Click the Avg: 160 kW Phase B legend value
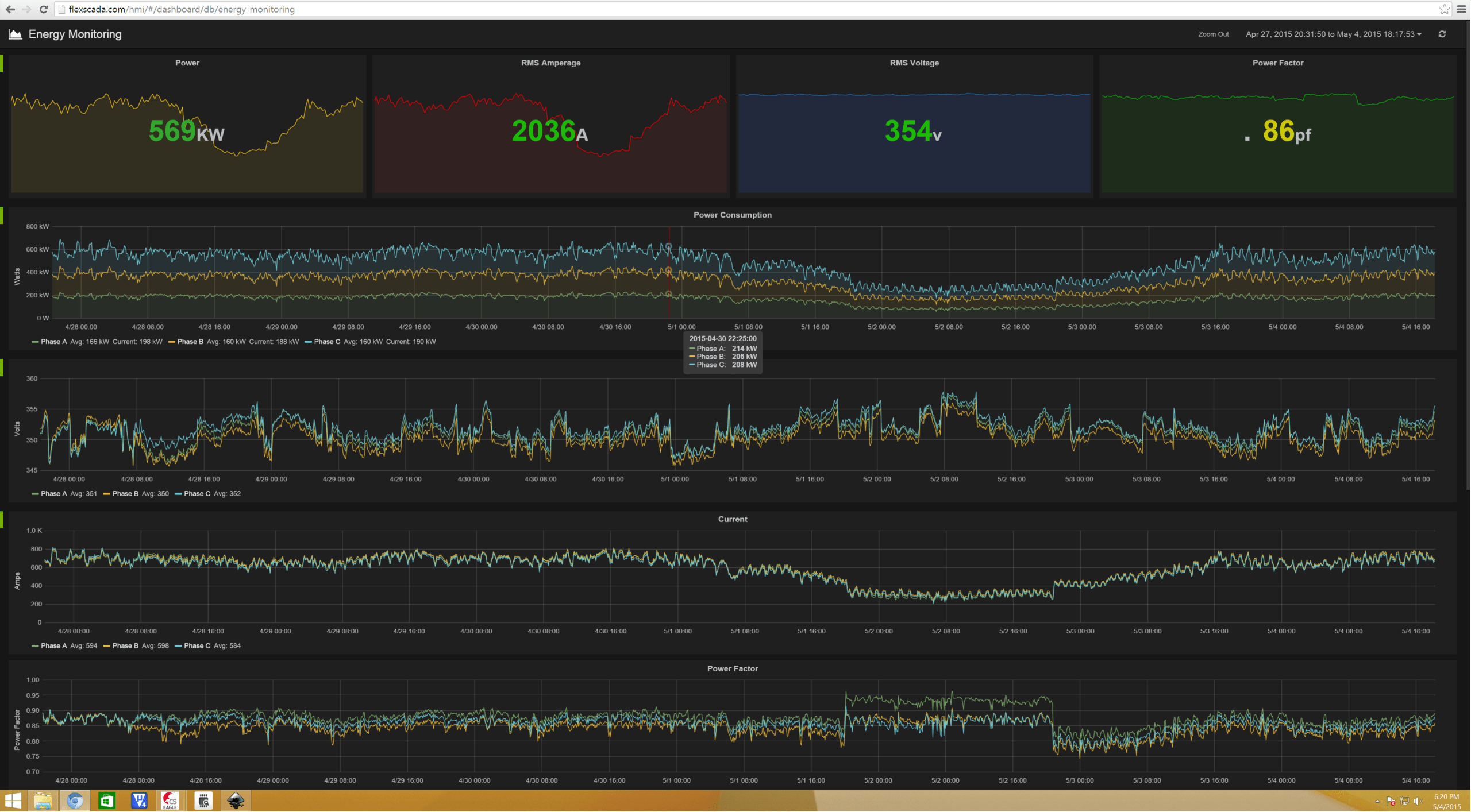Viewport: 1471px width, 812px height. point(226,342)
